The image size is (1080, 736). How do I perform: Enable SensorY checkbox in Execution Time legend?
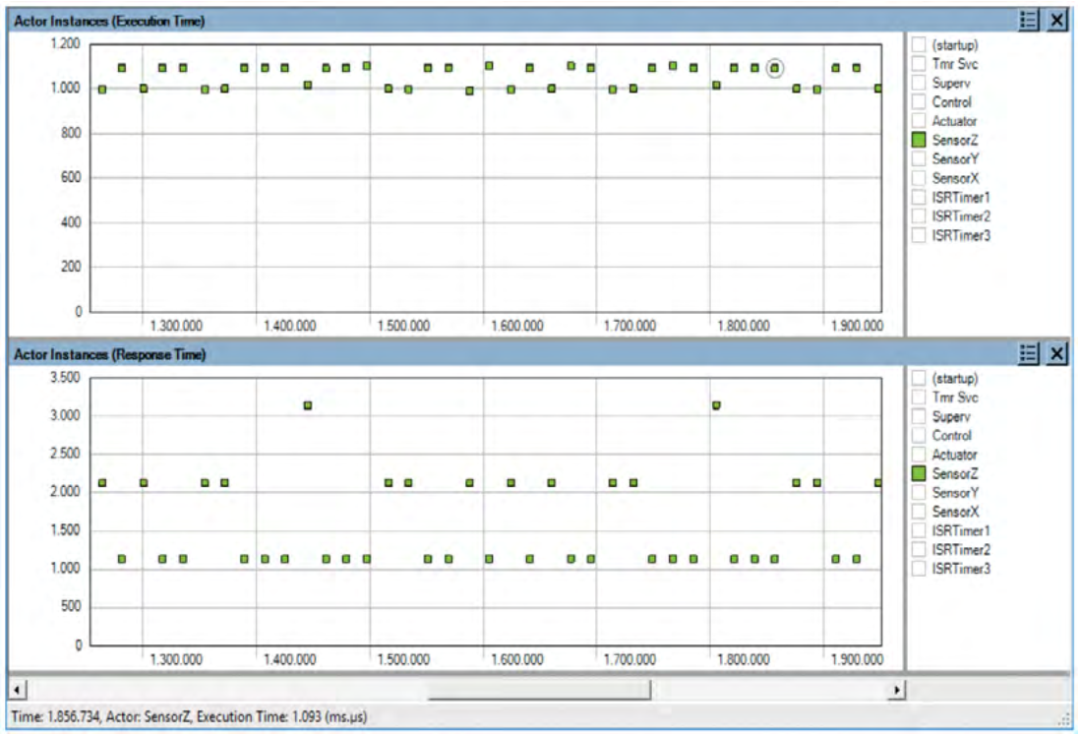pyautogui.click(x=919, y=159)
